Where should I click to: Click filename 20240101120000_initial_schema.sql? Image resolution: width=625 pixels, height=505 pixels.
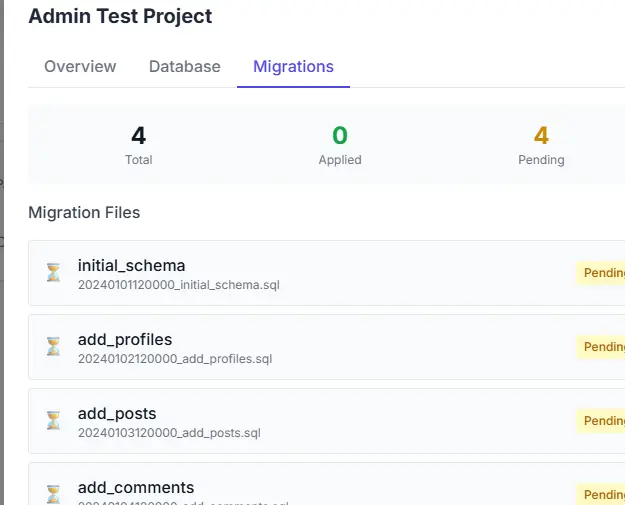pyautogui.click(x=179, y=285)
